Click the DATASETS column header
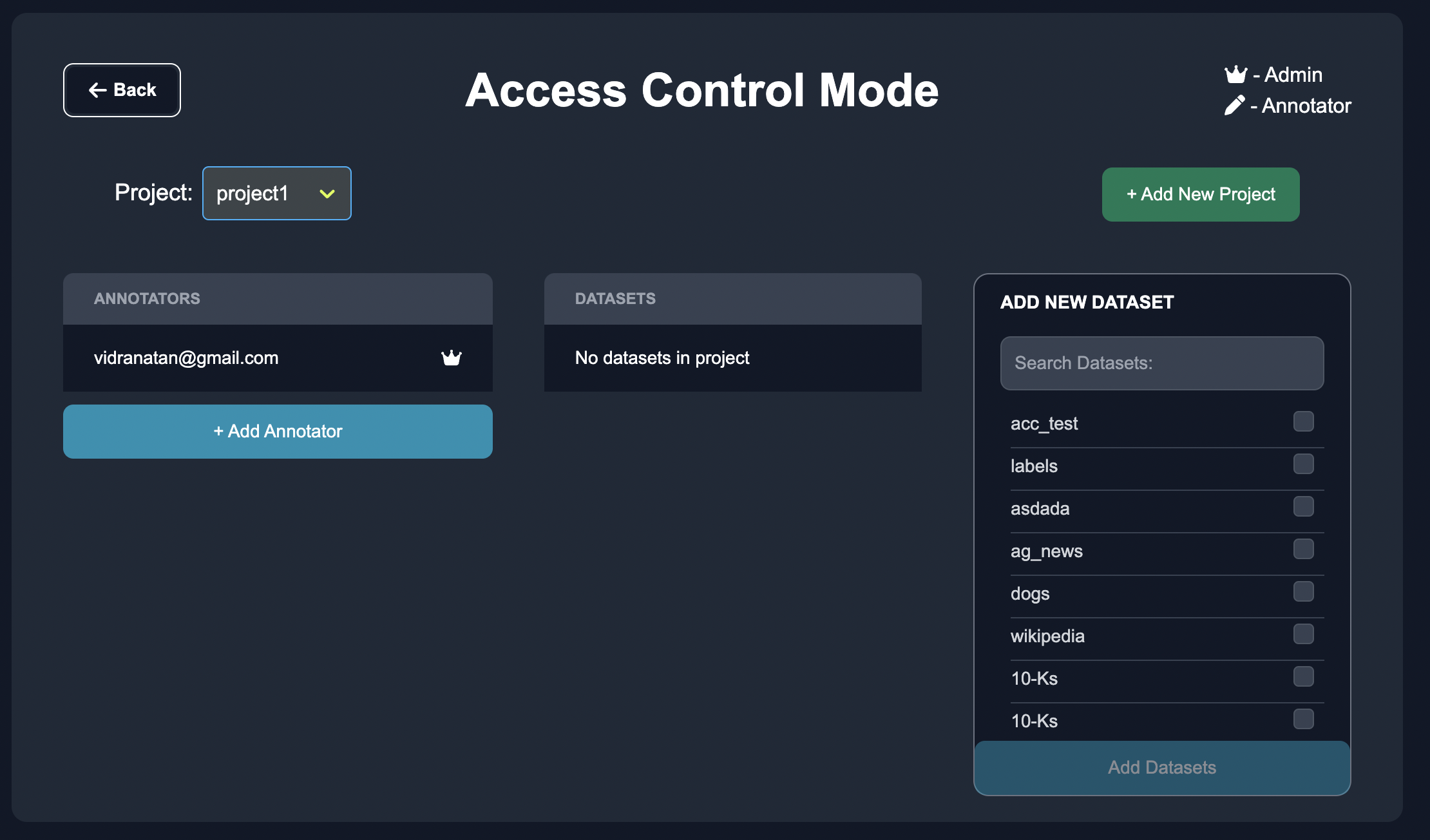This screenshot has width=1430, height=840. [x=615, y=299]
